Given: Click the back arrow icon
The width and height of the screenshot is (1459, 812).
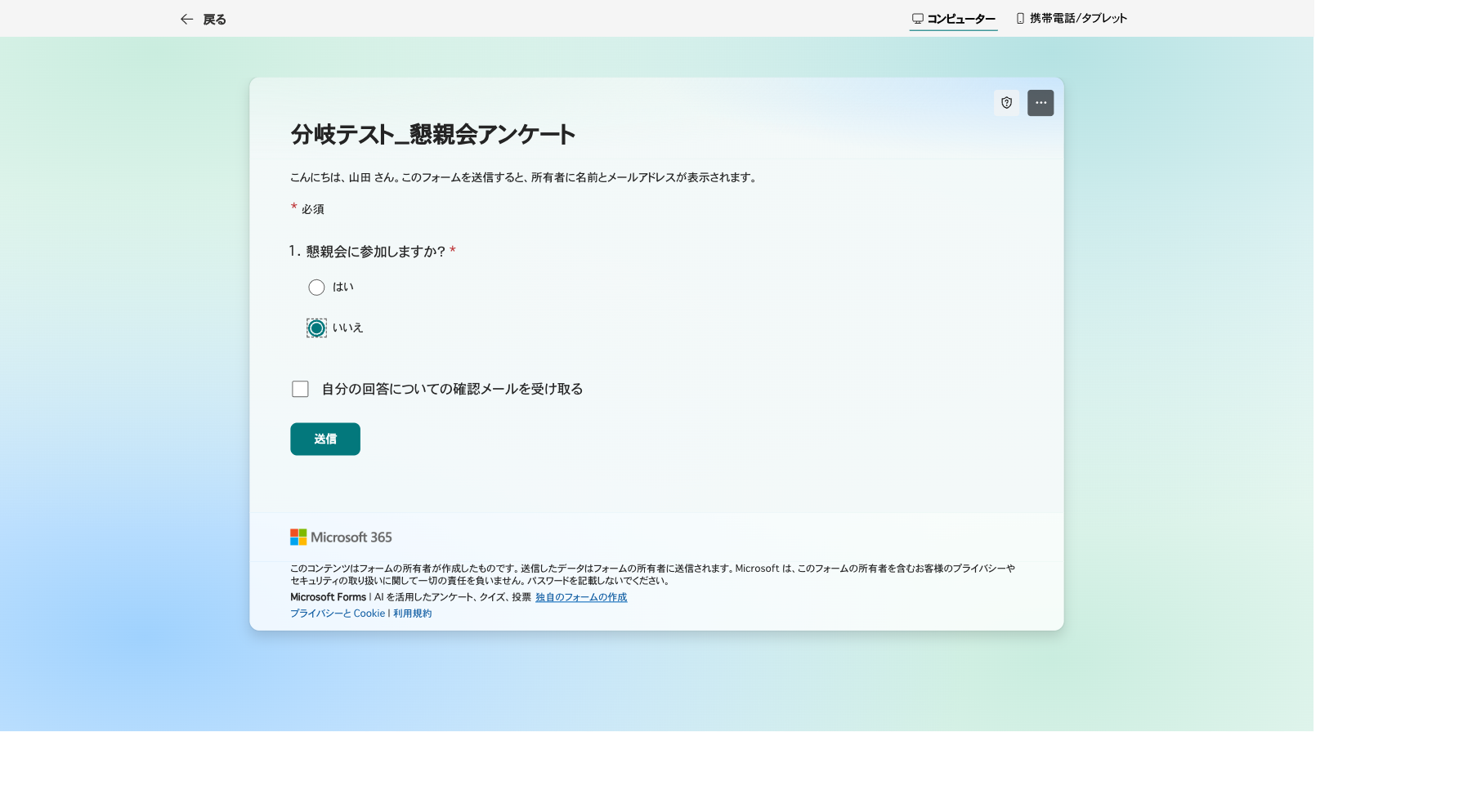Looking at the screenshot, I should pyautogui.click(x=186, y=19).
